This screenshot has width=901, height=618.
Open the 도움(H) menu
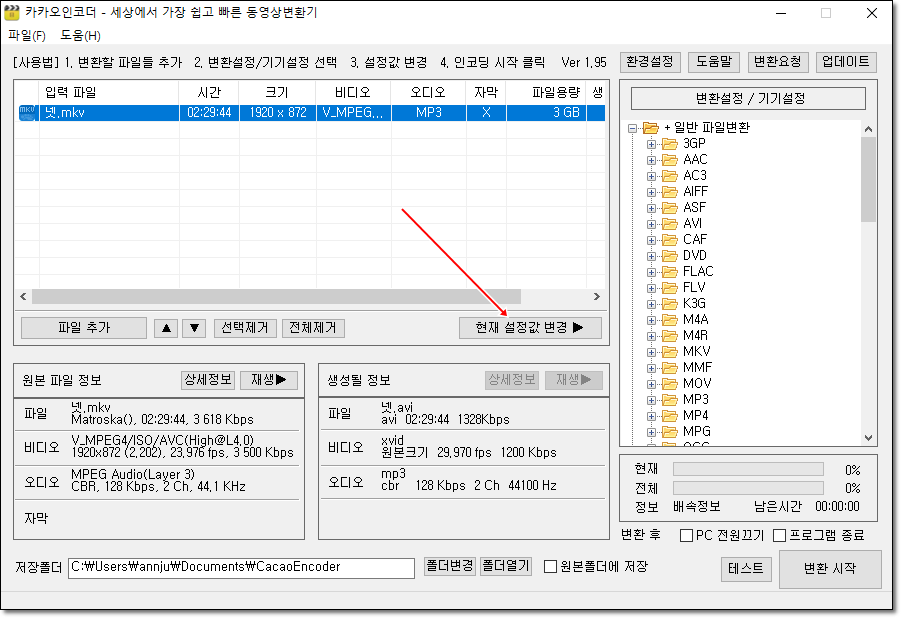(x=80, y=36)
